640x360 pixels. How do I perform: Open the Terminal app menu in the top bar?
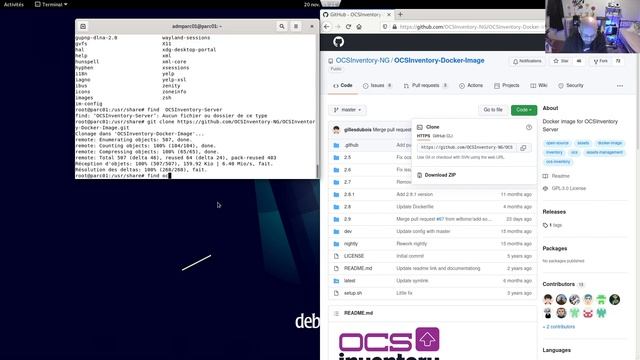point(51,4)
